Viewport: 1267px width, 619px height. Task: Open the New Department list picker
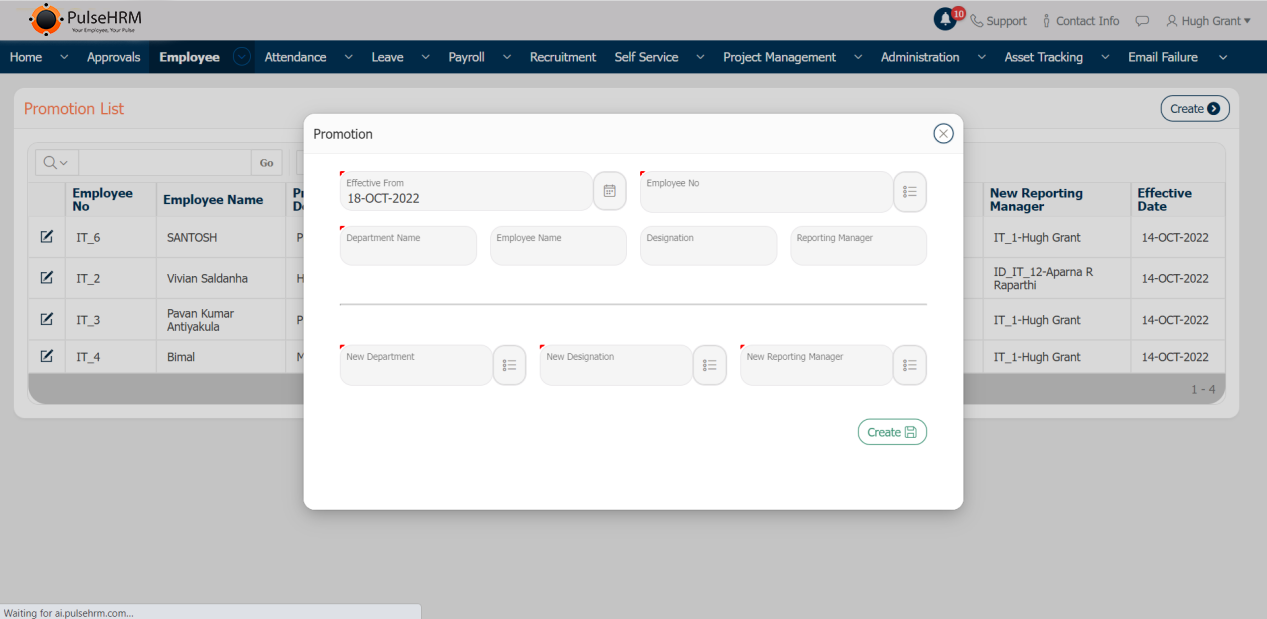pyautogui.click(x=509, y=366)
